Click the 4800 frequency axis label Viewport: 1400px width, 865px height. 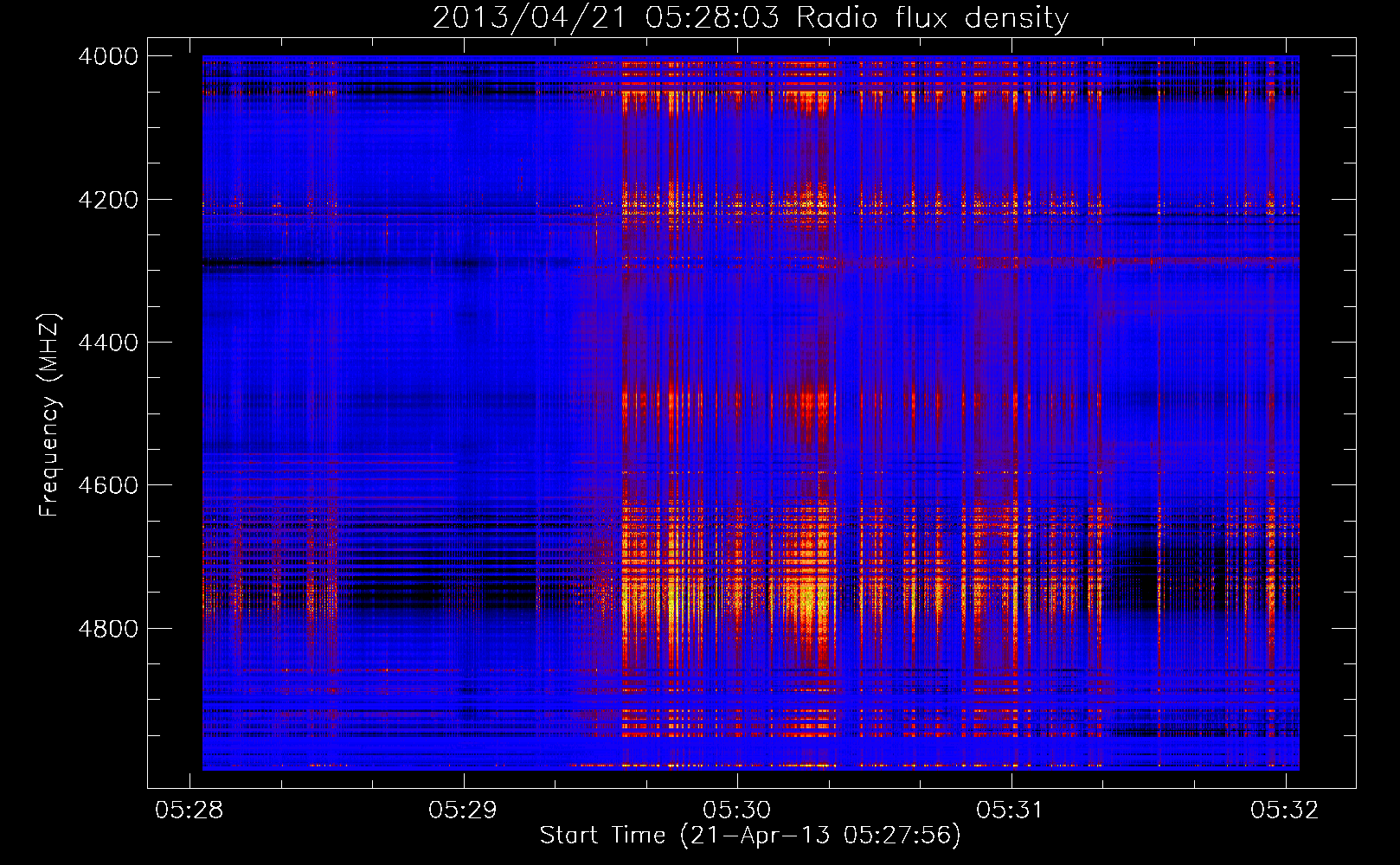(x=108, y=629)
